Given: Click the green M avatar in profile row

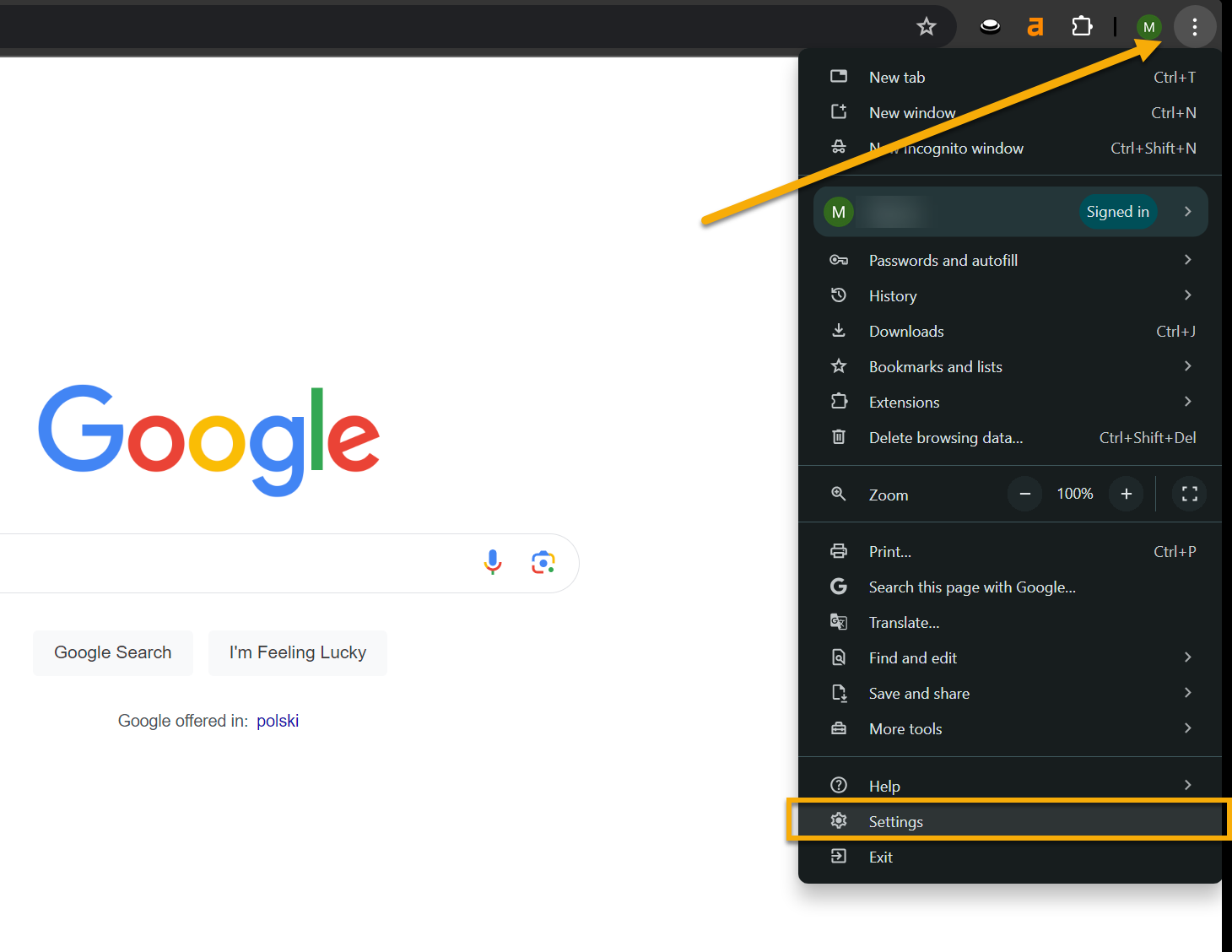Looking at the screenshot, I should (x=839, y=212).
